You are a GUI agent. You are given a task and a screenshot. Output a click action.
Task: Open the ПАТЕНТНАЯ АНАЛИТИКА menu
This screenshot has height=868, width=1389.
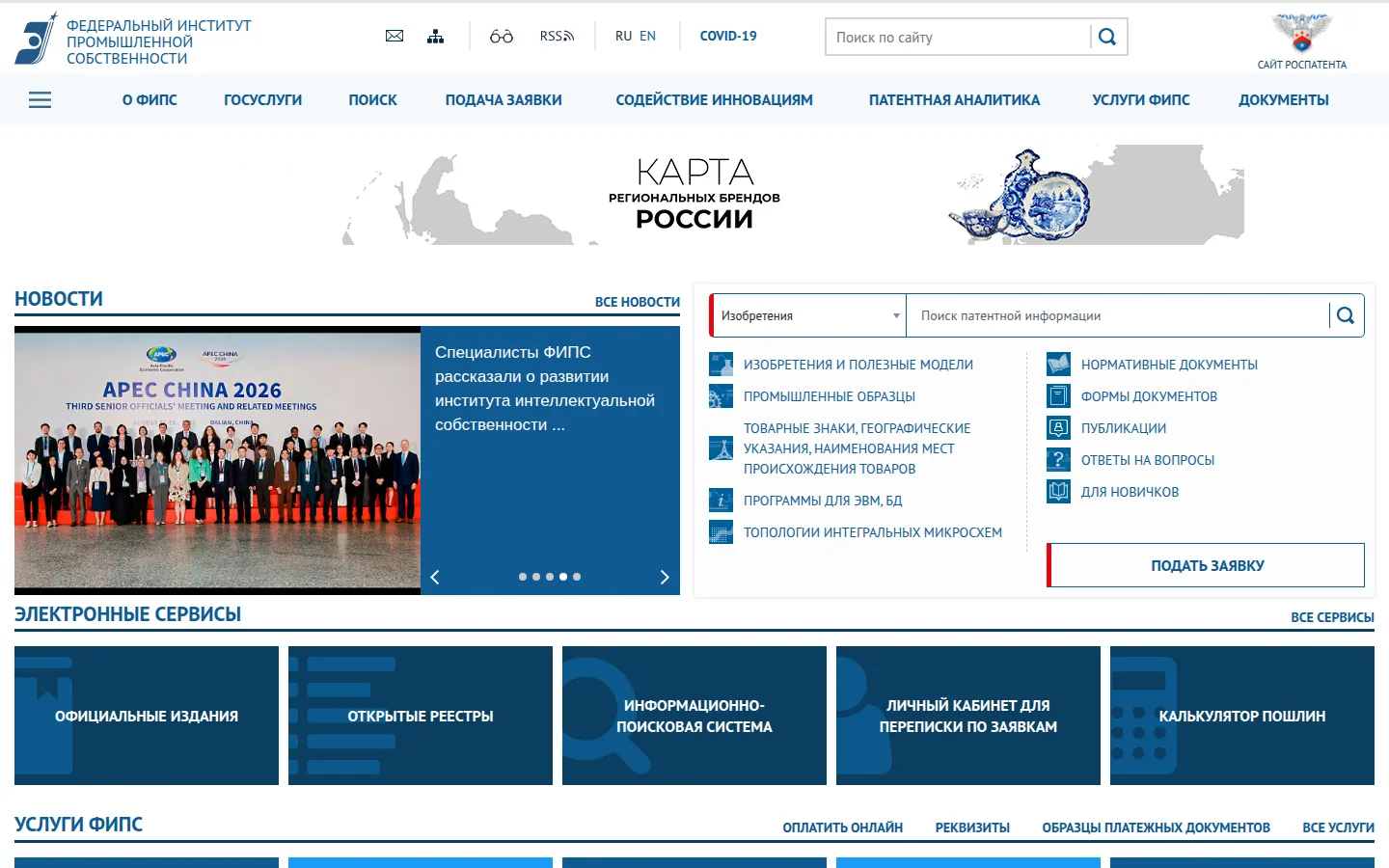coord(954,99)
